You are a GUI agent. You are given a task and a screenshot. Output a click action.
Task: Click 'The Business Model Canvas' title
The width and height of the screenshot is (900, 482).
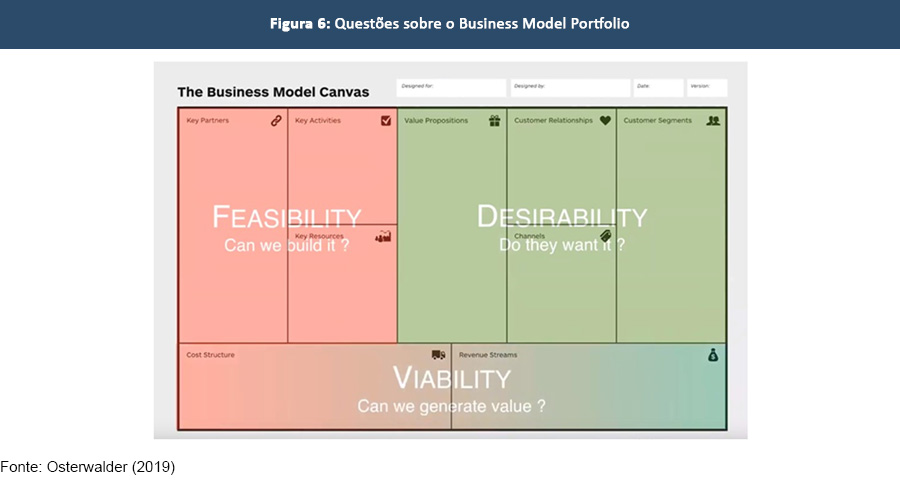[273, 92]
